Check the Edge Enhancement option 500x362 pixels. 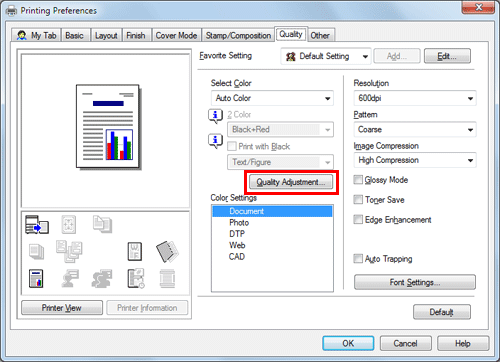(x=358, y=220)
